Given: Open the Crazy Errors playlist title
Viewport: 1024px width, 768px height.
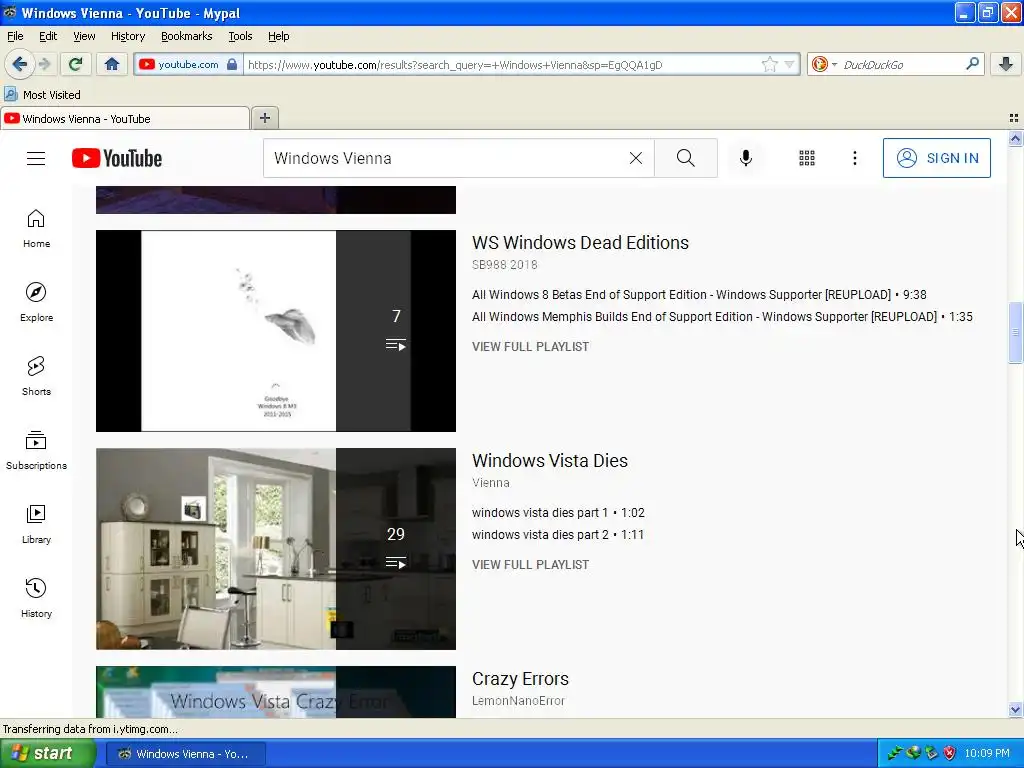Looking at the screenshot, I should (520, 679).
